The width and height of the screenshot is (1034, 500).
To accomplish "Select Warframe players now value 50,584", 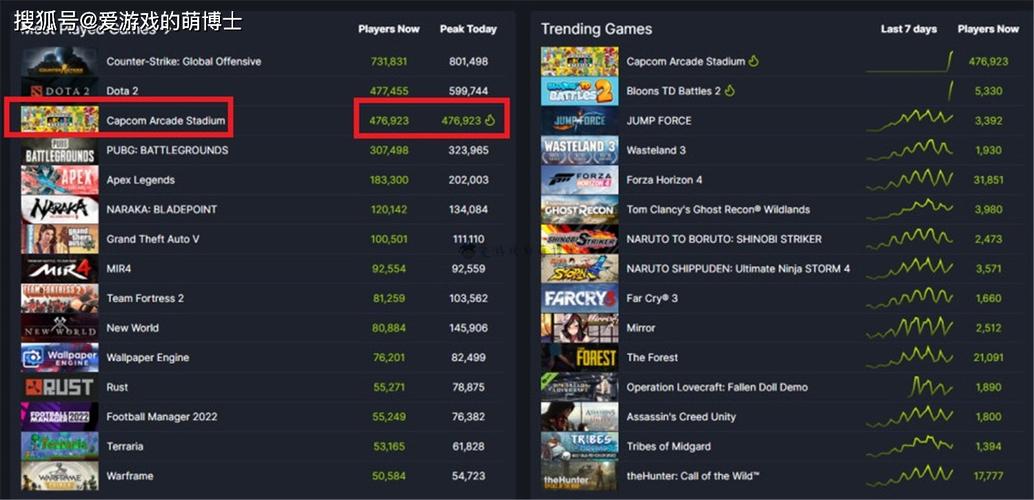I will click(389, 476).
